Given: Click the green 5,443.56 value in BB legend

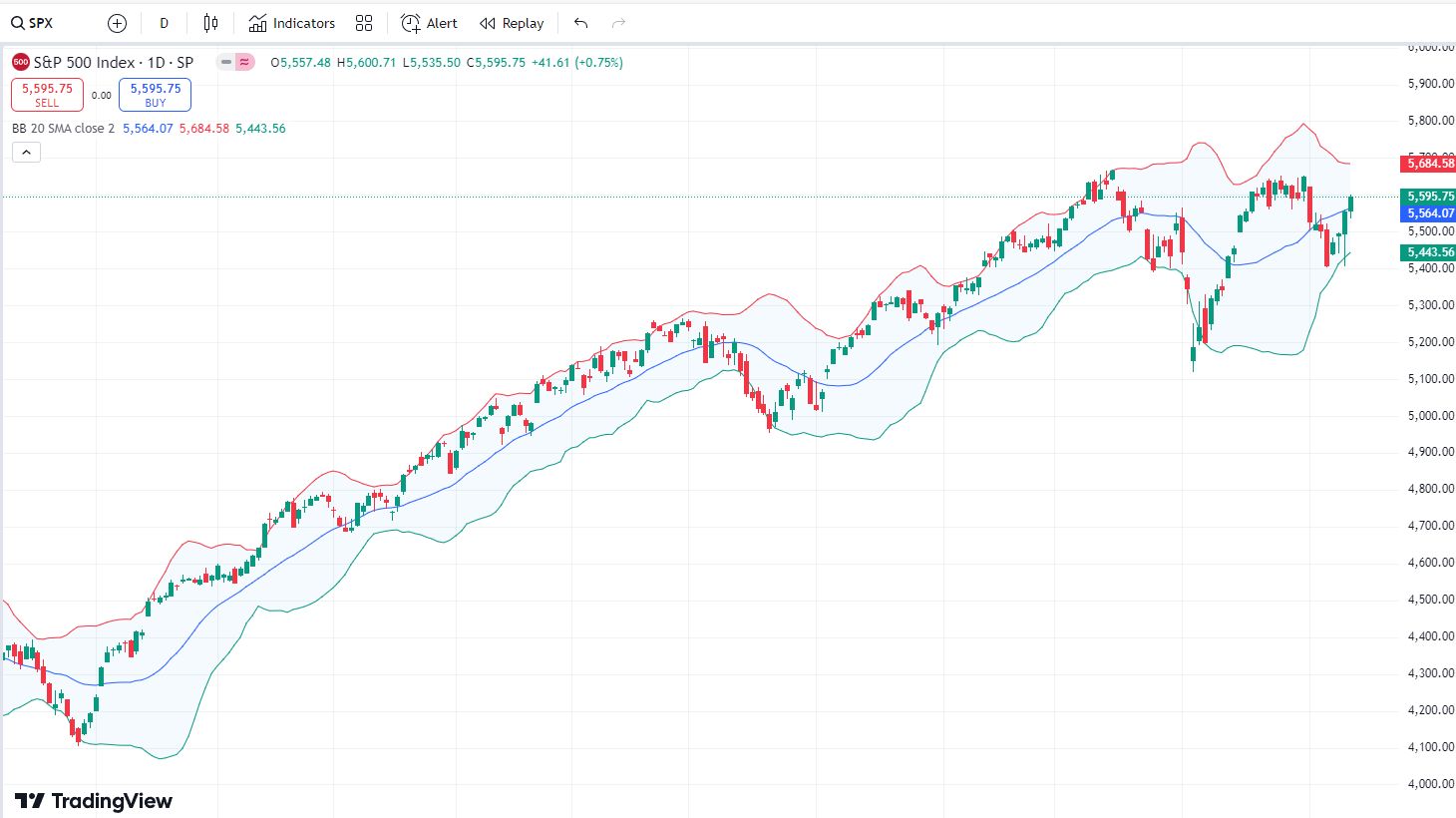Looking at the screenshot, I should (x=260, y=129).
